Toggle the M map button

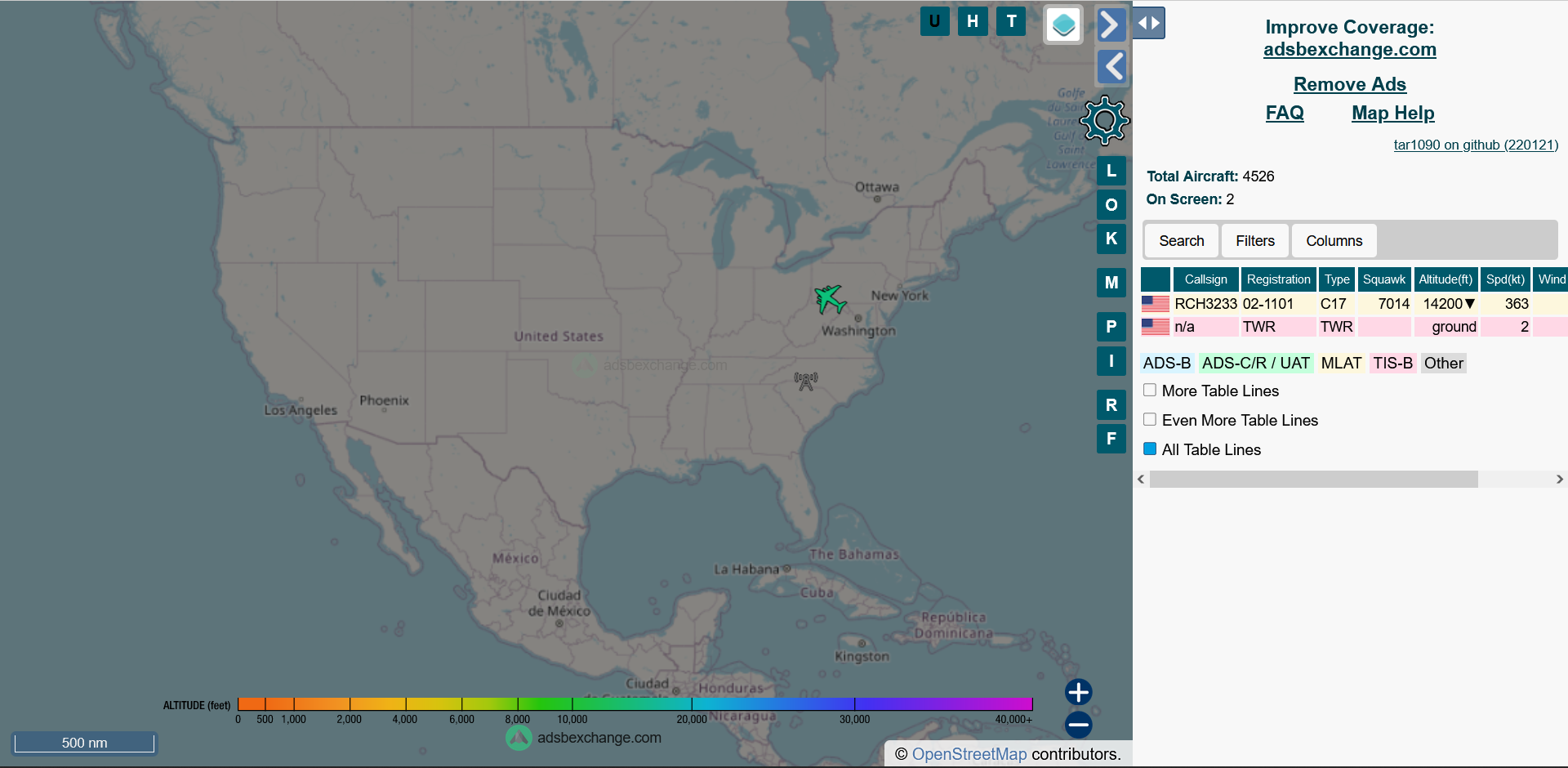(x=1111, y=283)
